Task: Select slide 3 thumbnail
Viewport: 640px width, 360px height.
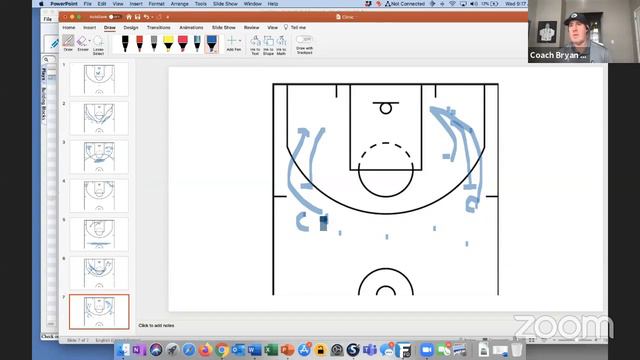Action: point(99,157)
